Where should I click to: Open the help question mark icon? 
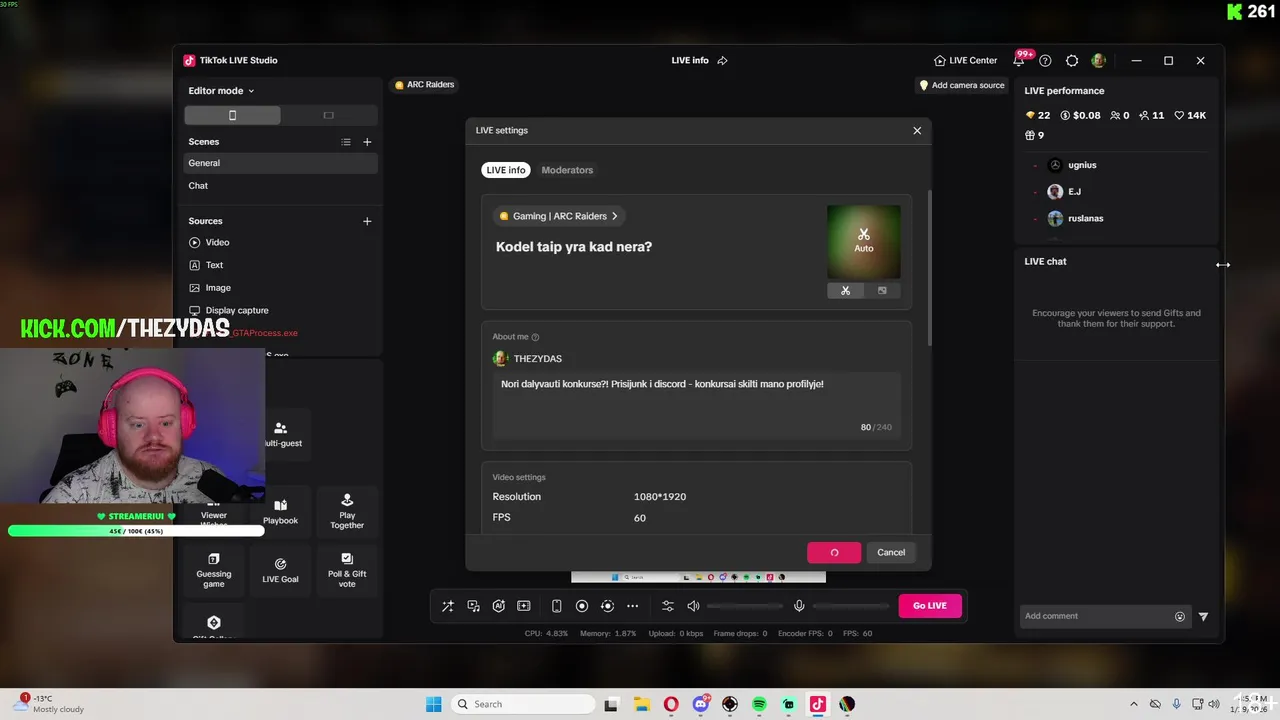point(1045,60)
